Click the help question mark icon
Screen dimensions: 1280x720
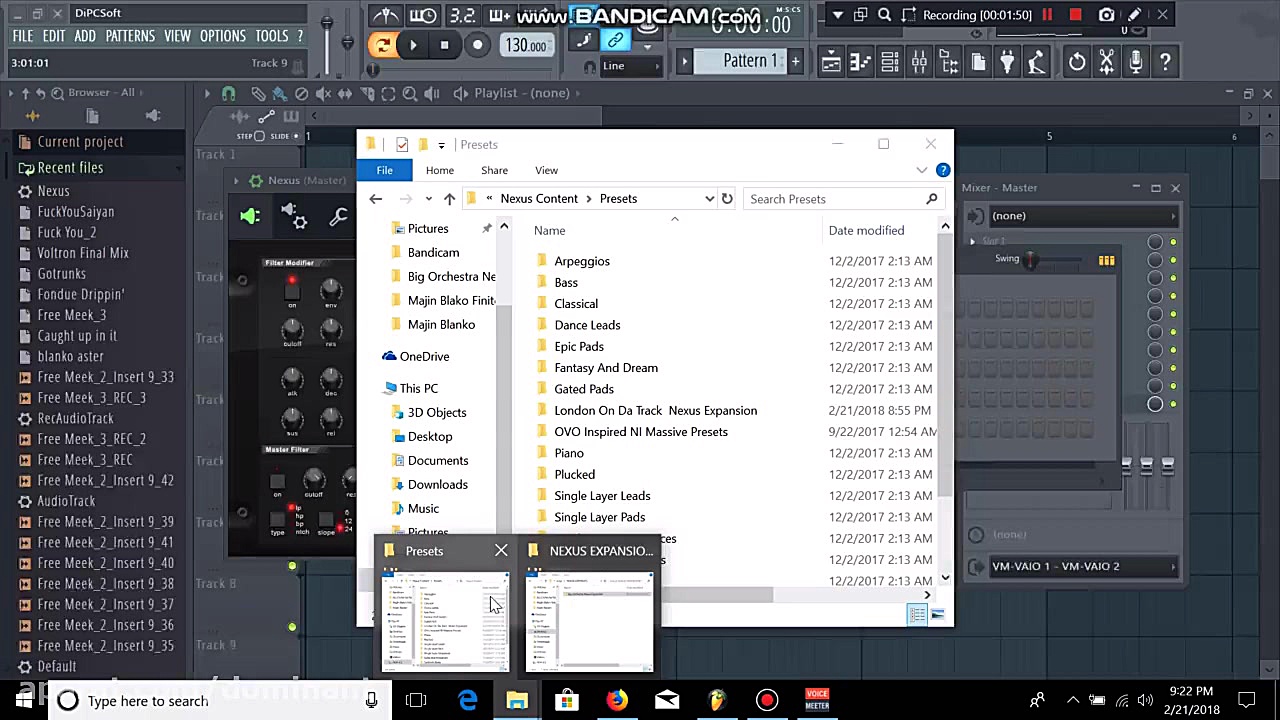pyautogui.click(x=1165, y=62)
